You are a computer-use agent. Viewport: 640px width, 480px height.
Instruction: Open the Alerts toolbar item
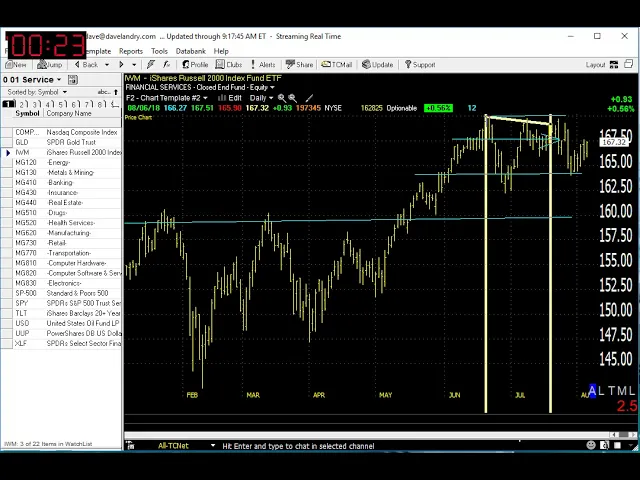263,64
